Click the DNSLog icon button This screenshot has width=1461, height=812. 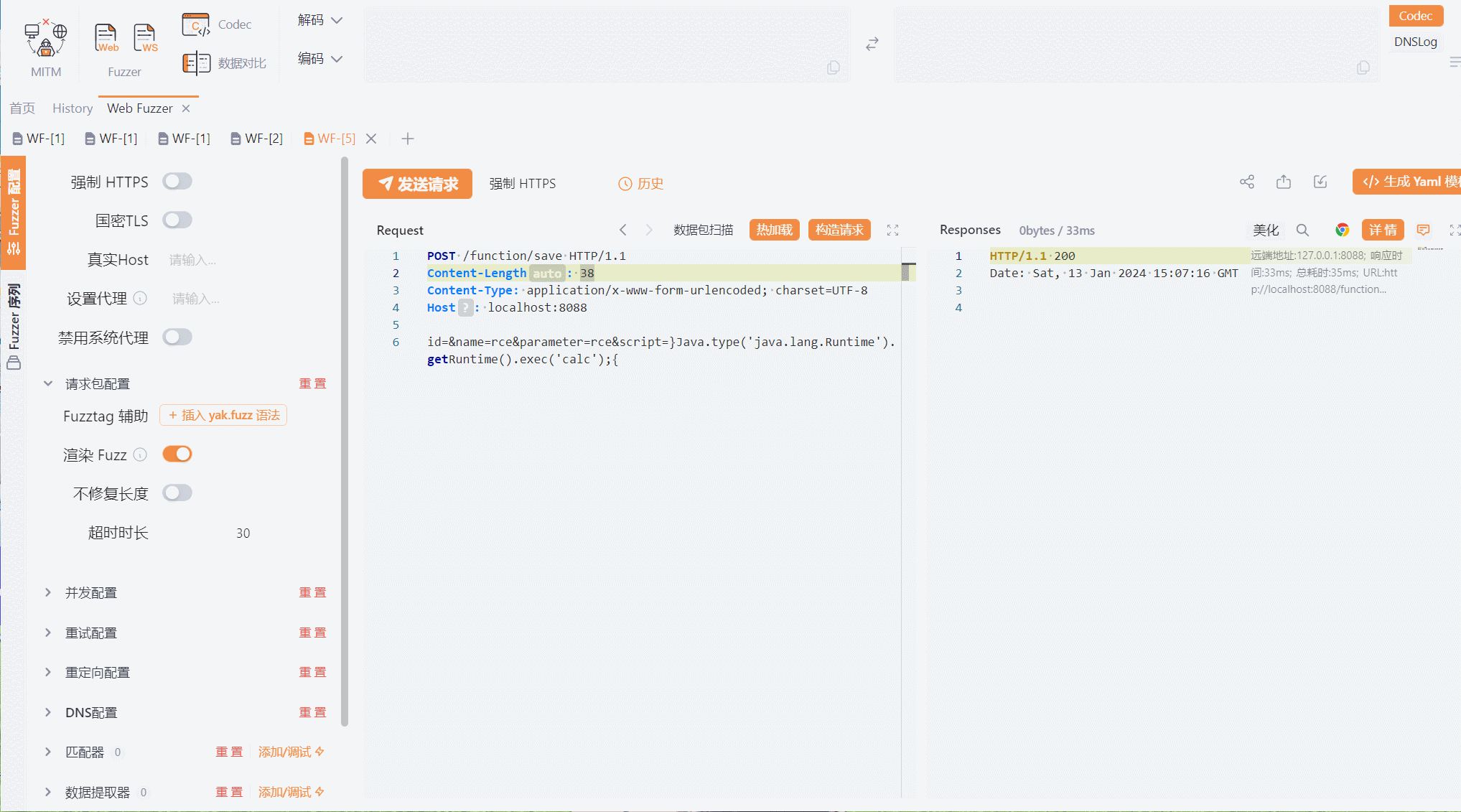pyautogui.click(x=1414, y=41)
